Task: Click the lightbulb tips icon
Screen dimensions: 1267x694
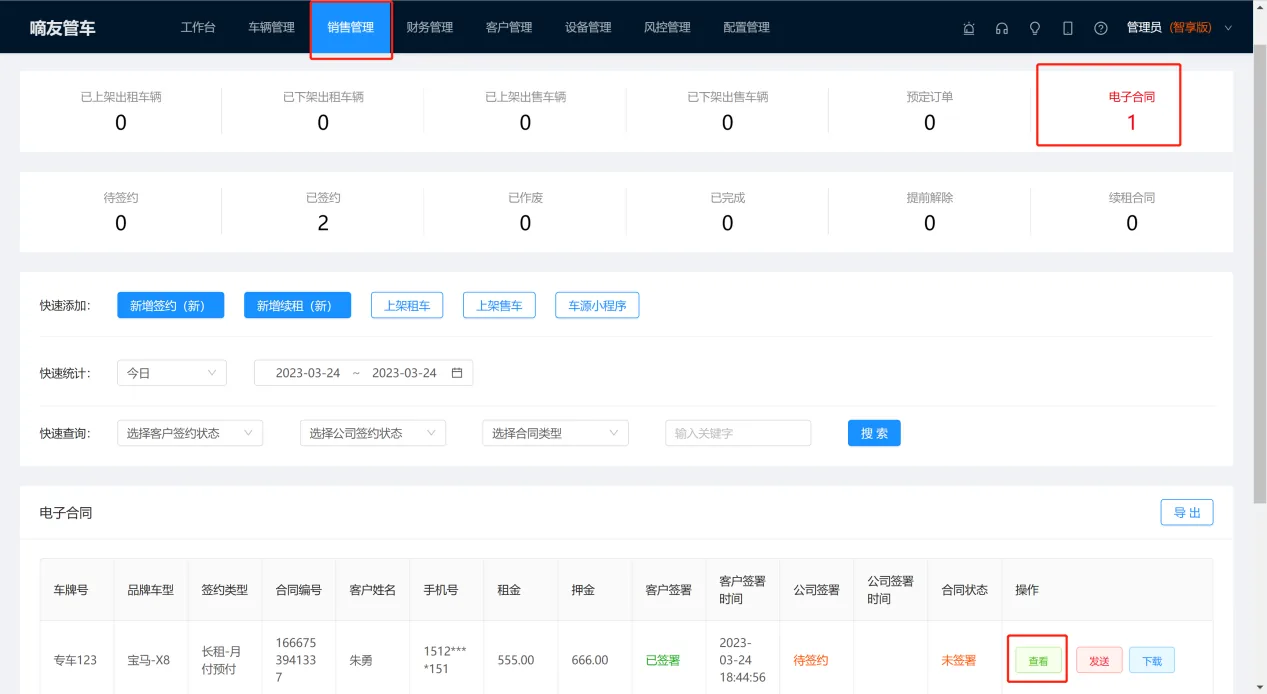Action: tap(1035, 28)
